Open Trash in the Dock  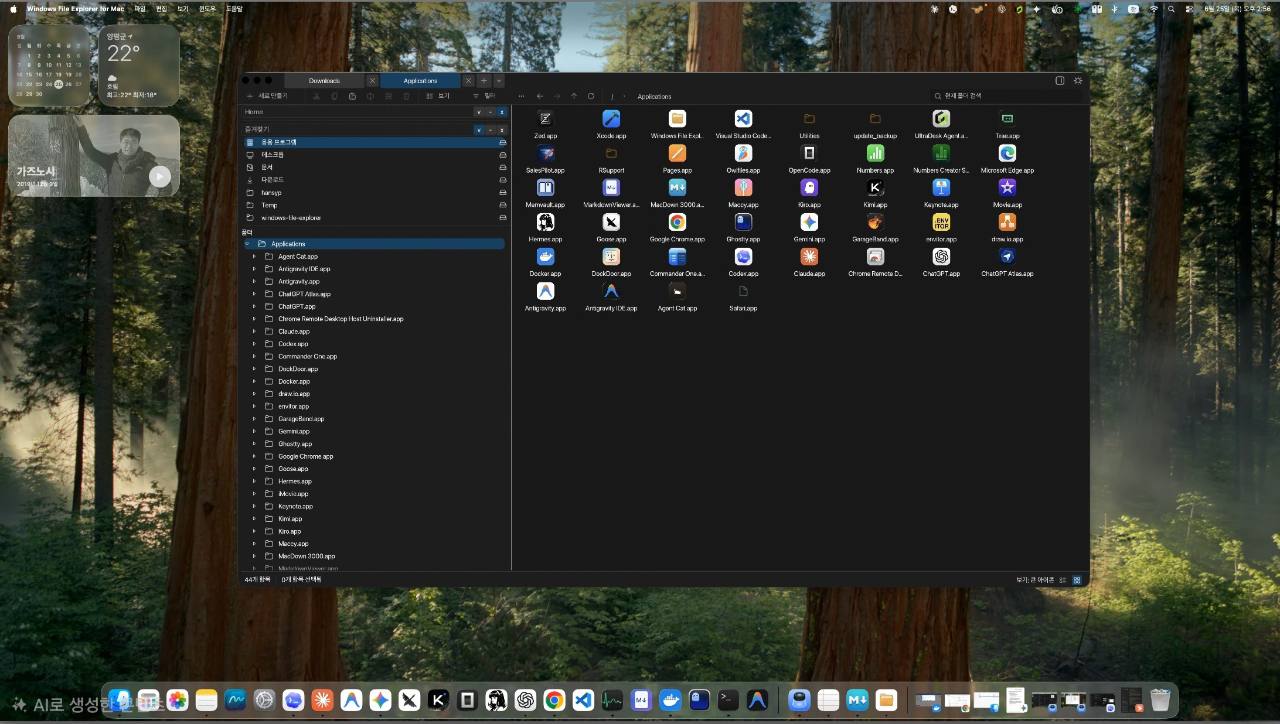click(x=1160, y=700)
